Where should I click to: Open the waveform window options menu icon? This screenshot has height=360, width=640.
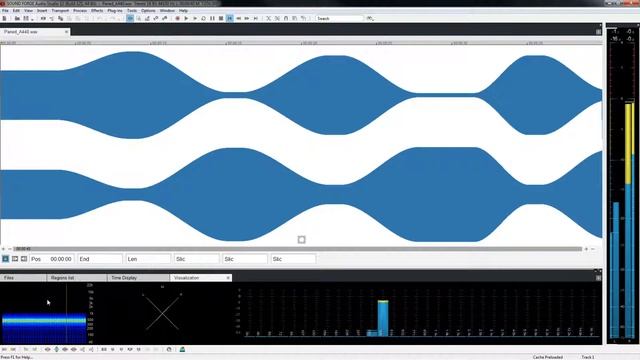tap(598, 31)
